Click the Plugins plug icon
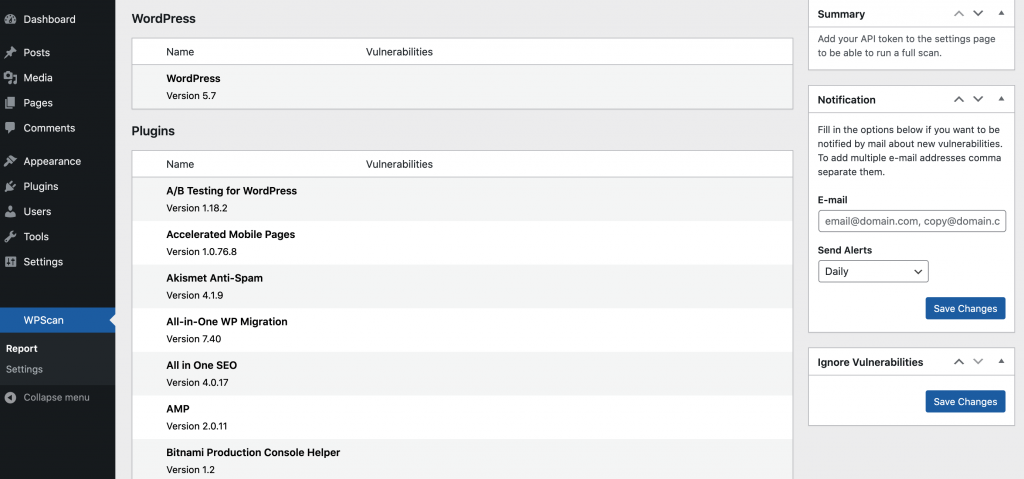1024x479 pixels. pyautogui.click(x=10, y=186)
